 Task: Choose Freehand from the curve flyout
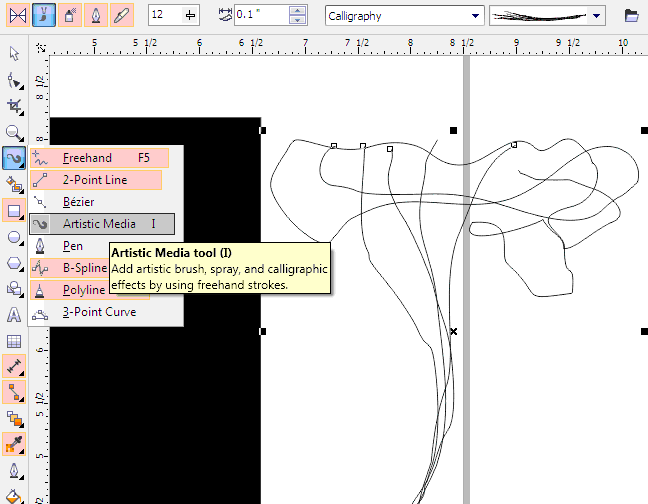[87, 158]
